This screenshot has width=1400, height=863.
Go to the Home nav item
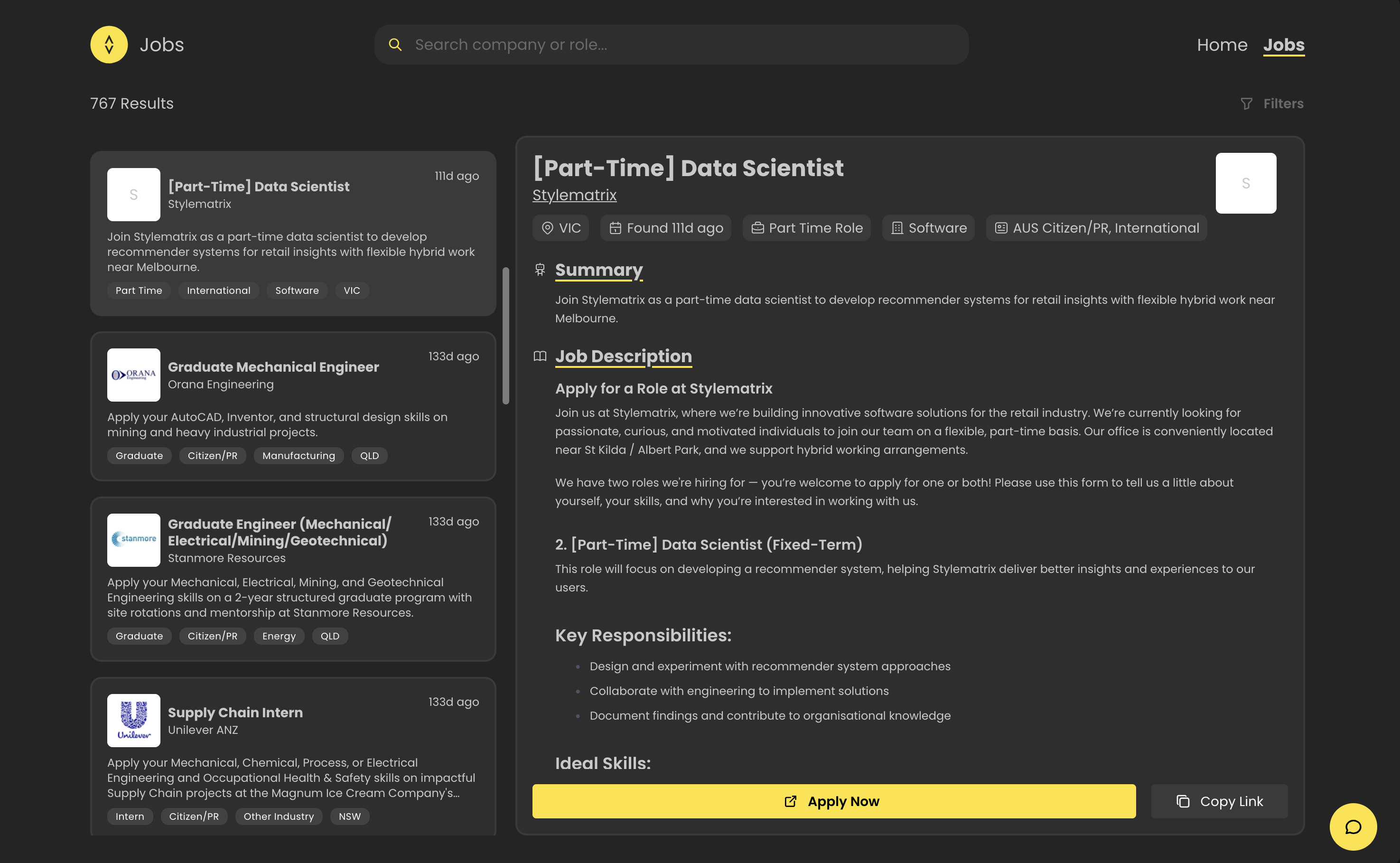pyautogui.click(x=1222, y=45)
